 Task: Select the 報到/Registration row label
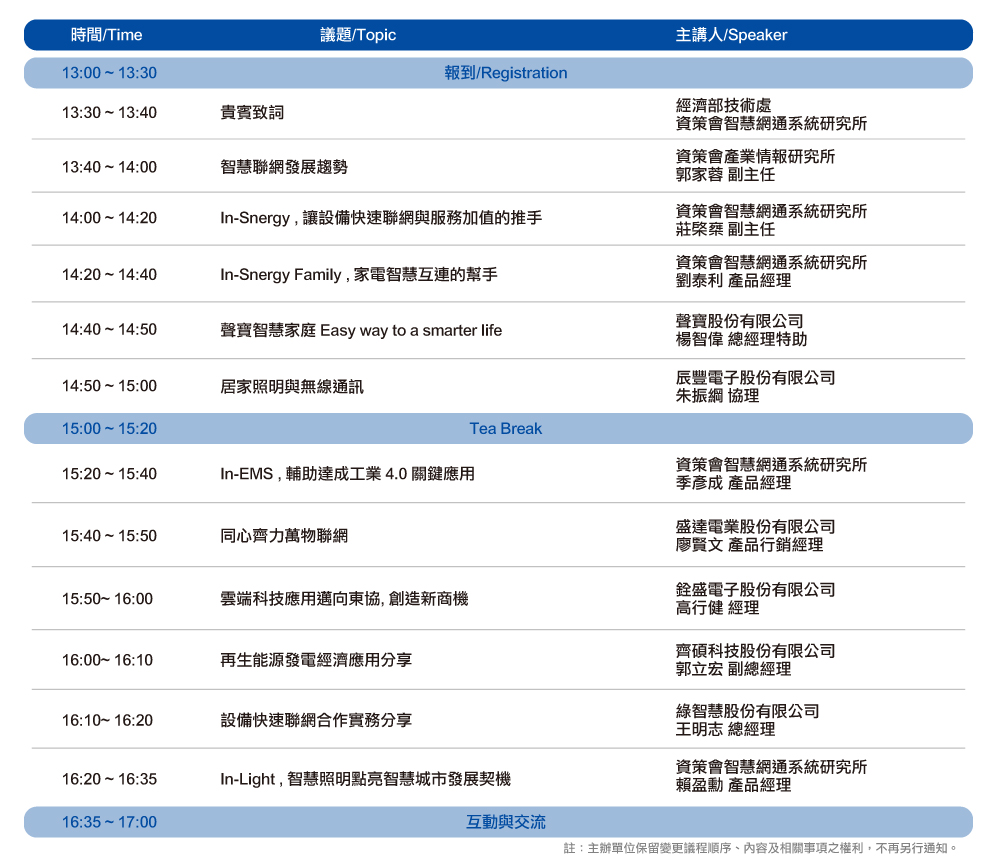pyautogui.click(x=505, y=73)
